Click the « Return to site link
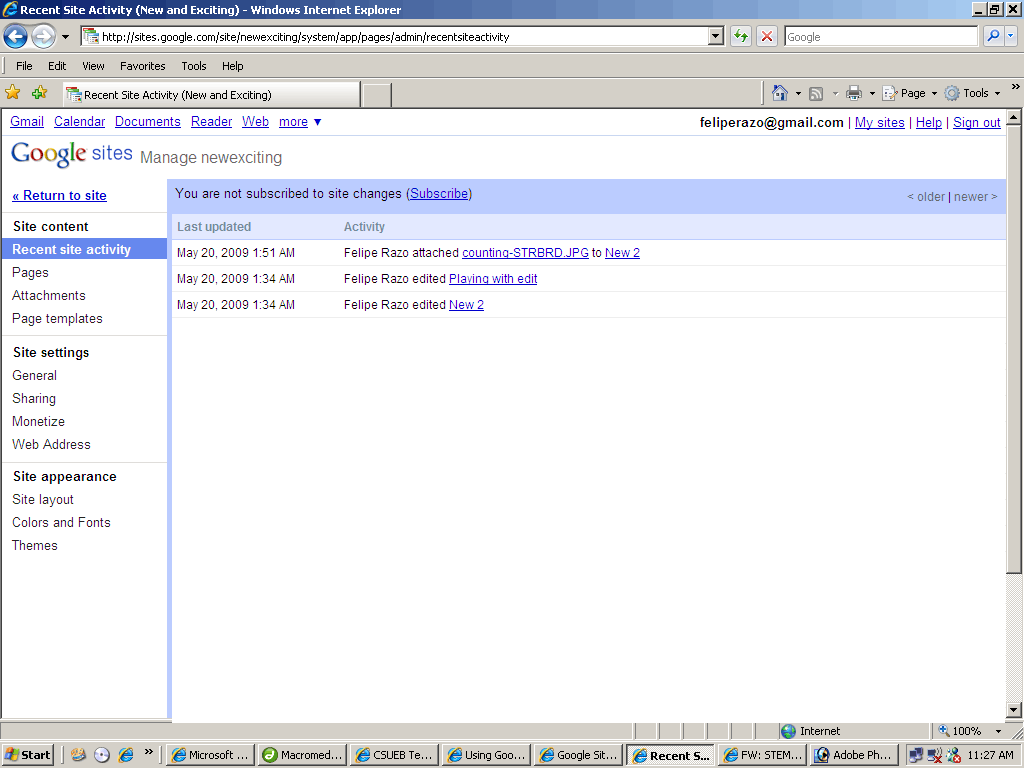The width and height of the screenshot is (1024, 768). point(59,195)
